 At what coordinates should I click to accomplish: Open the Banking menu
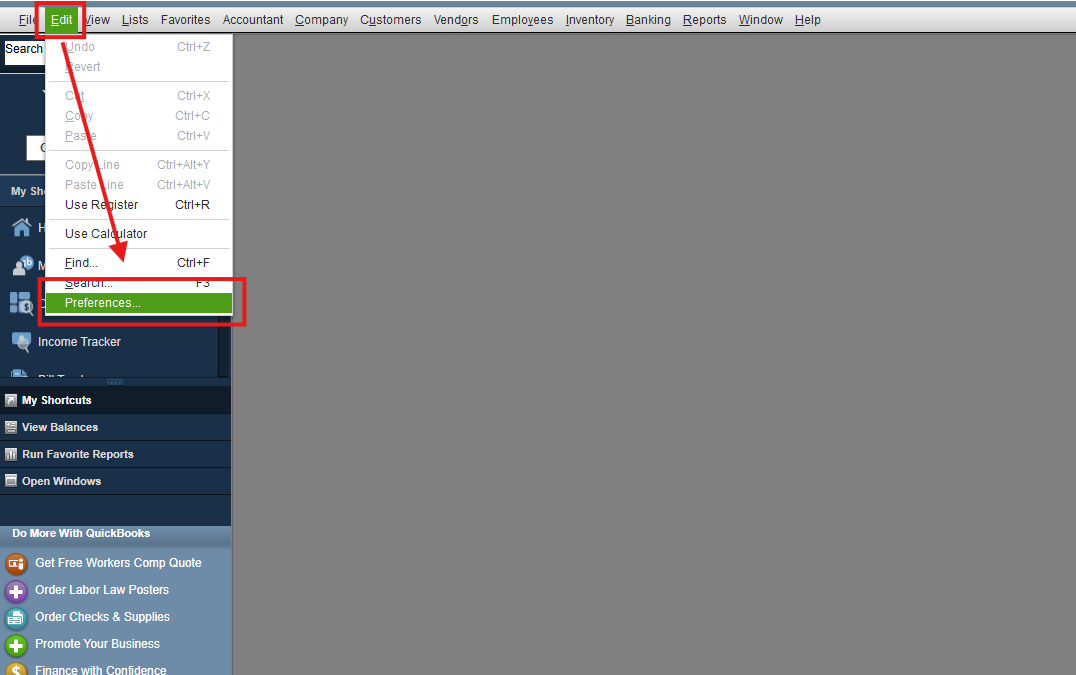pos(648,20)
